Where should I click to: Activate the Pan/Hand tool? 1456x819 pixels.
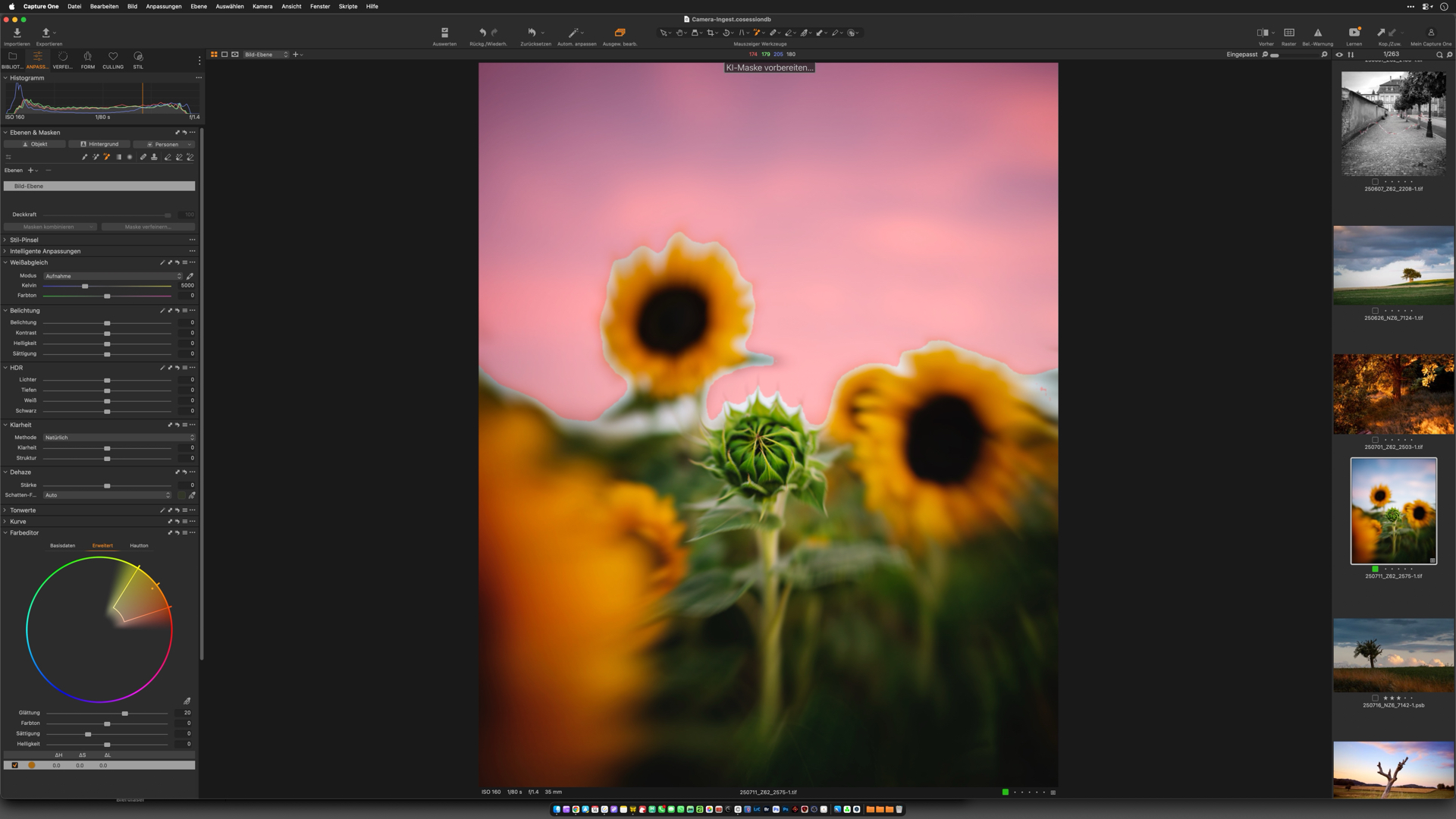679,33
